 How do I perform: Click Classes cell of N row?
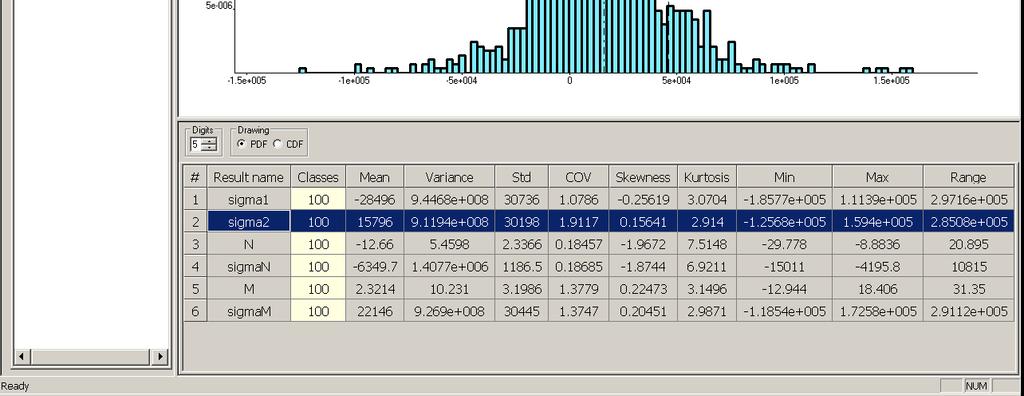click(x=318, y=244)
